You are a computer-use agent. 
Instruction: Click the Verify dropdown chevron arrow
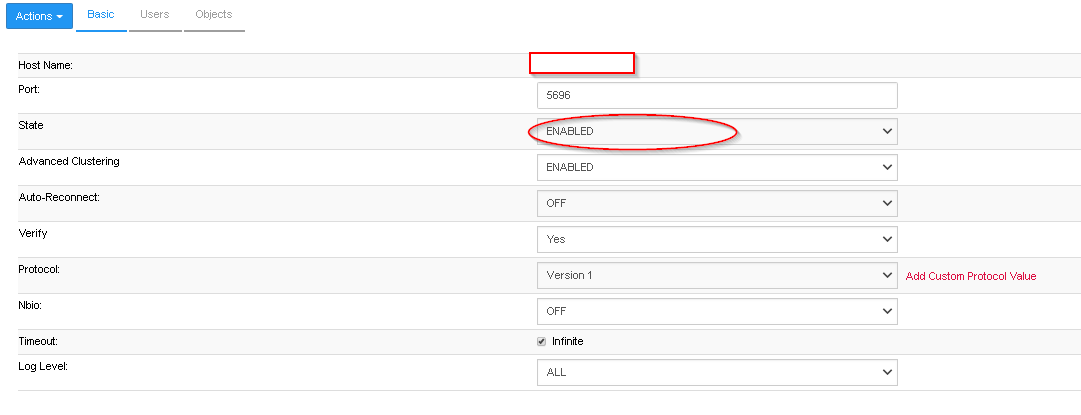tap(886, 239)
